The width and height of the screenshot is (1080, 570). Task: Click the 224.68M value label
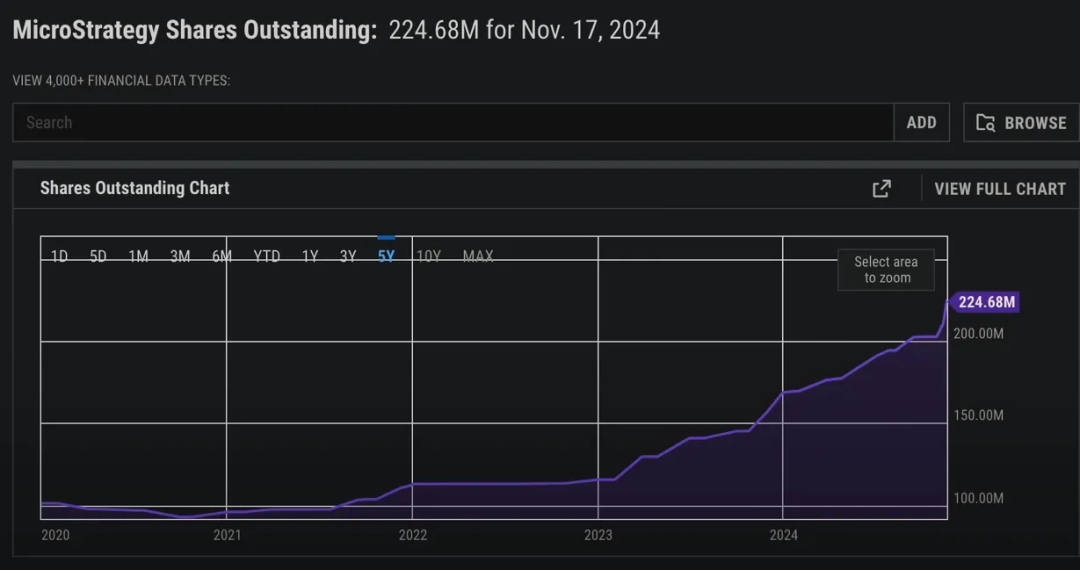point(985,302)
